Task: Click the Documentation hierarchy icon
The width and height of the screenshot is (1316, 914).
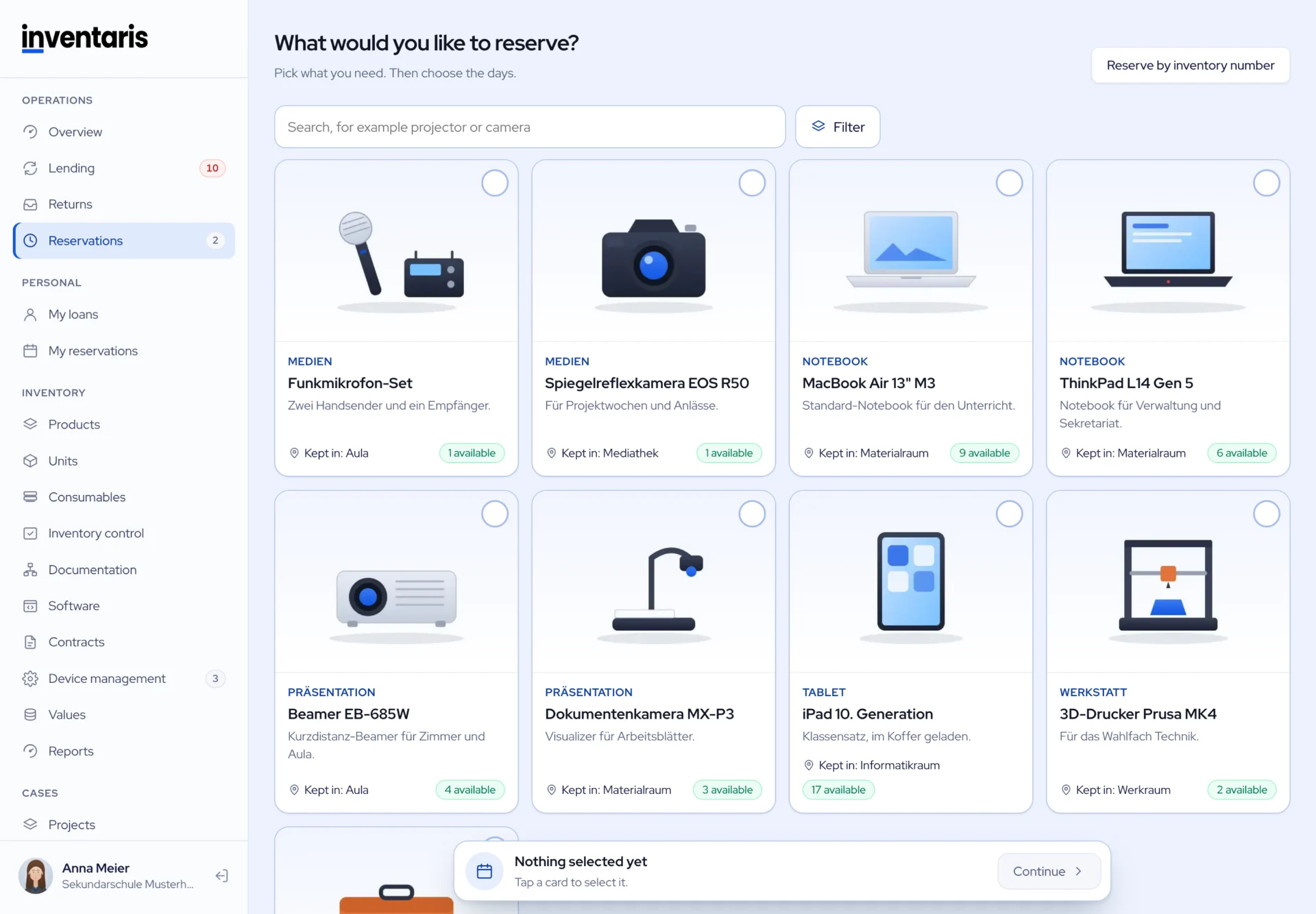Action: coord(30,570)
